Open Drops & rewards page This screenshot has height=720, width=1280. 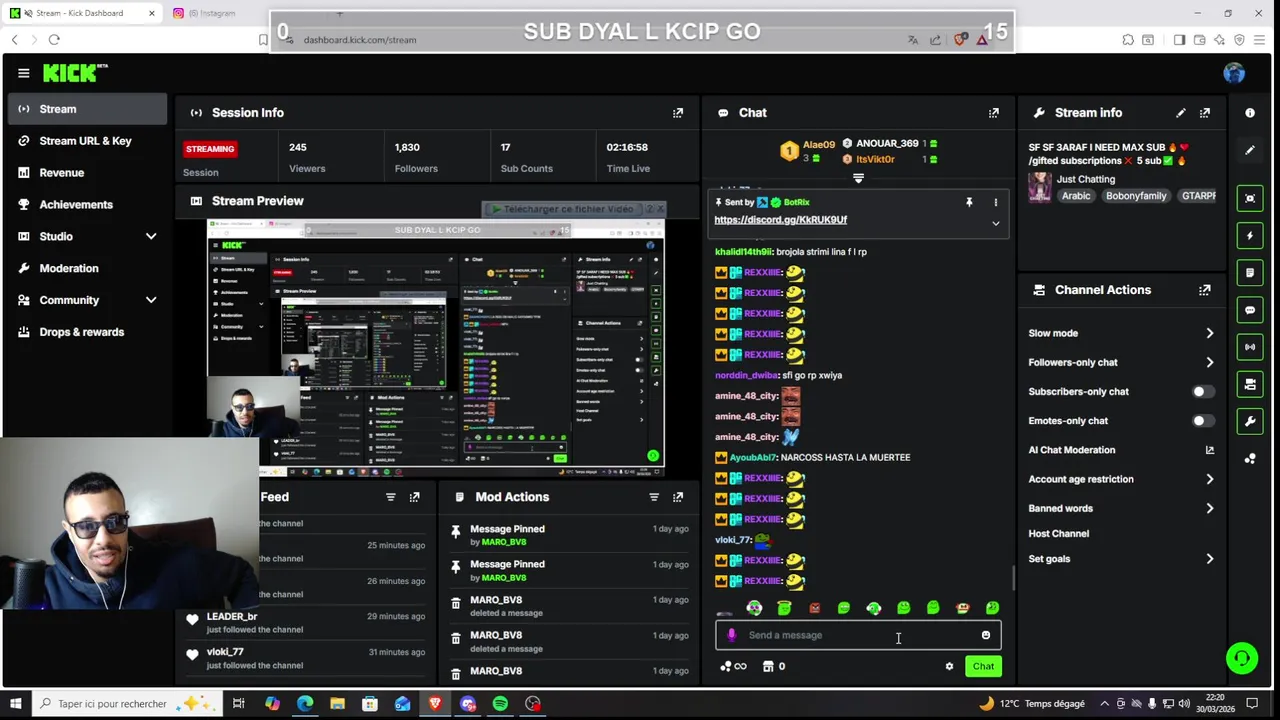87,332
